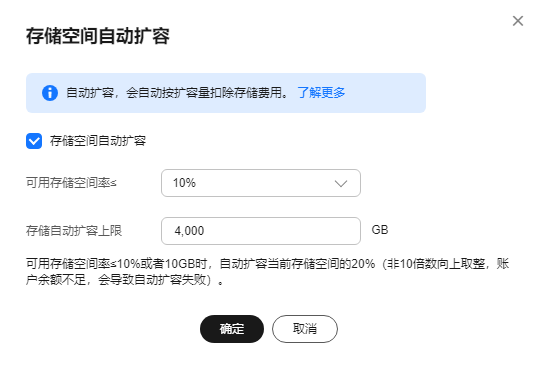This screenshot has height=372, width=540.
Task: Click the 可用存储空间率≤ field label
Action: [x=71, y=183]
